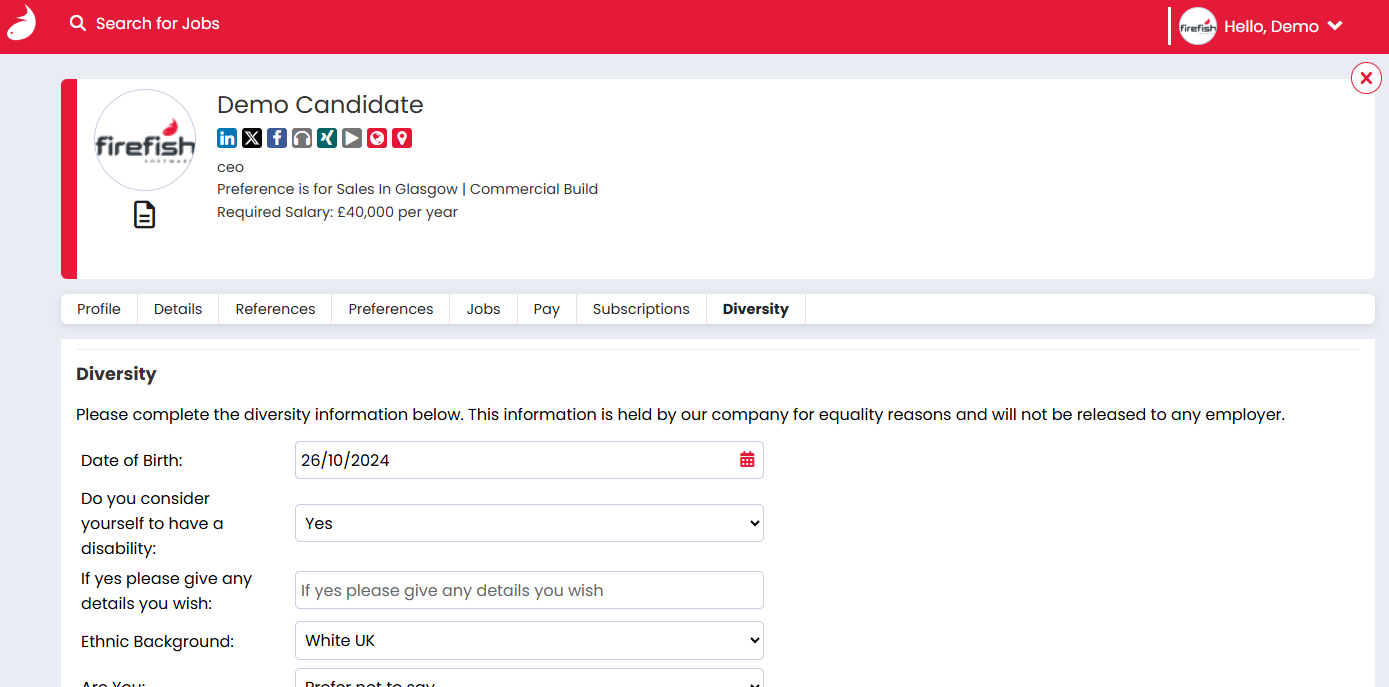
Task: Open the Ethnic Background dropdown
Action: point(529,640)
